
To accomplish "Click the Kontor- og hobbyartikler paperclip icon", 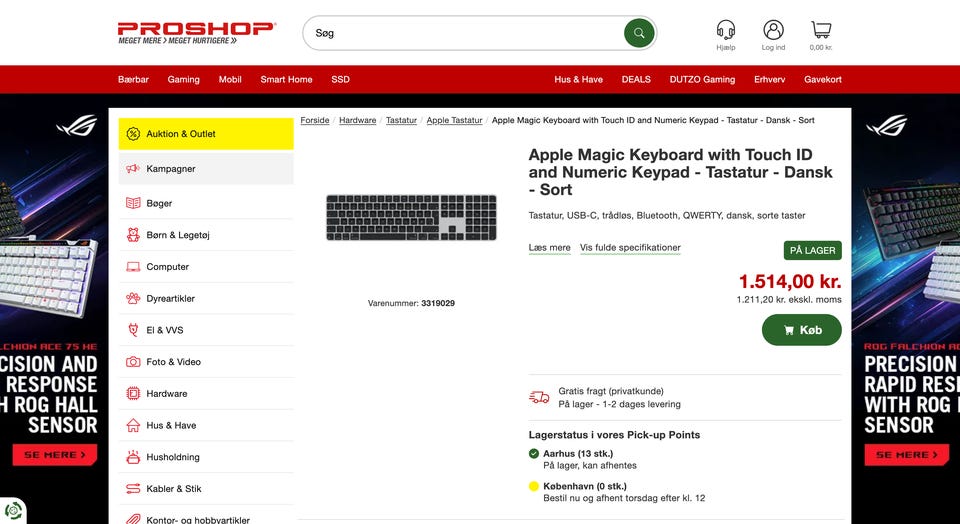I will tap(133, 518).
